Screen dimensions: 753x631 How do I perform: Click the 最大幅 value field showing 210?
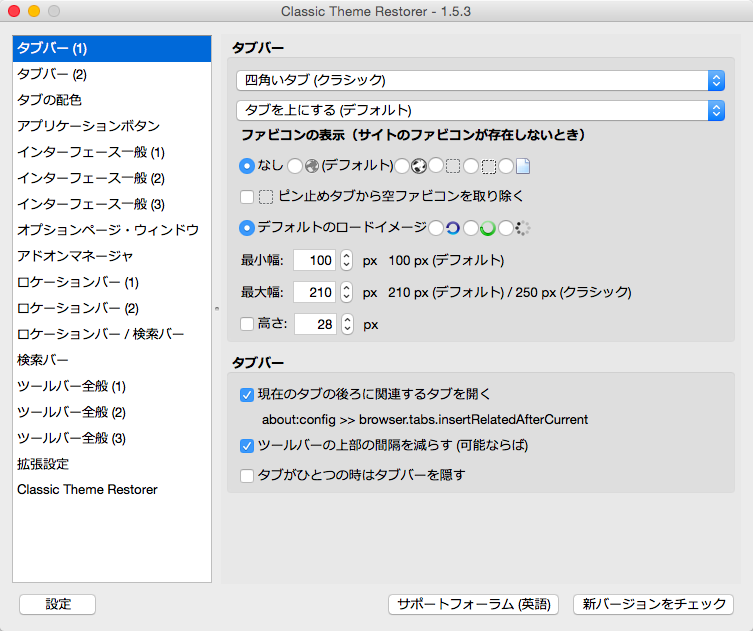[x=315, y=292]
